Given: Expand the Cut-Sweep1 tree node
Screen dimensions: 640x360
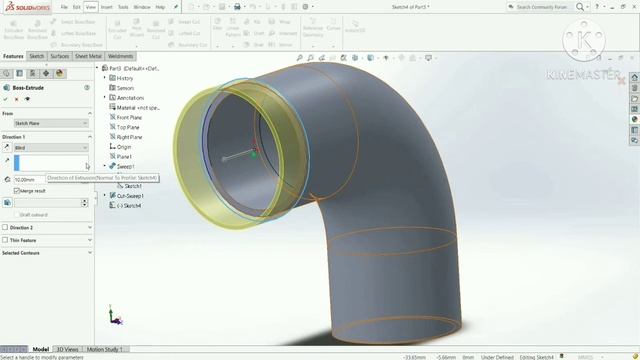Looking at the screenshot, I should pos(104,196).
